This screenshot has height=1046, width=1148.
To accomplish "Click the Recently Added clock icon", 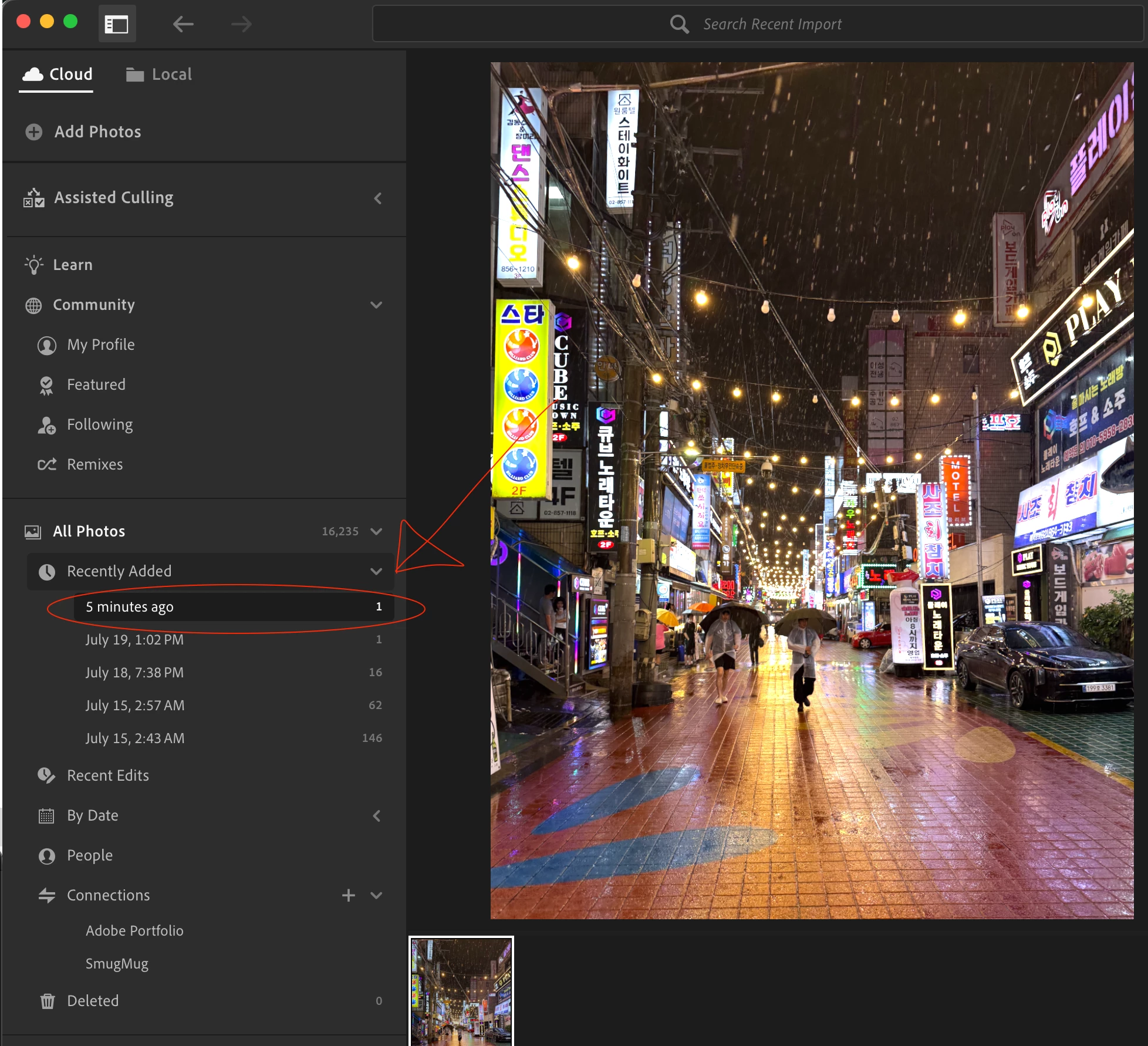I will (47, 572).
